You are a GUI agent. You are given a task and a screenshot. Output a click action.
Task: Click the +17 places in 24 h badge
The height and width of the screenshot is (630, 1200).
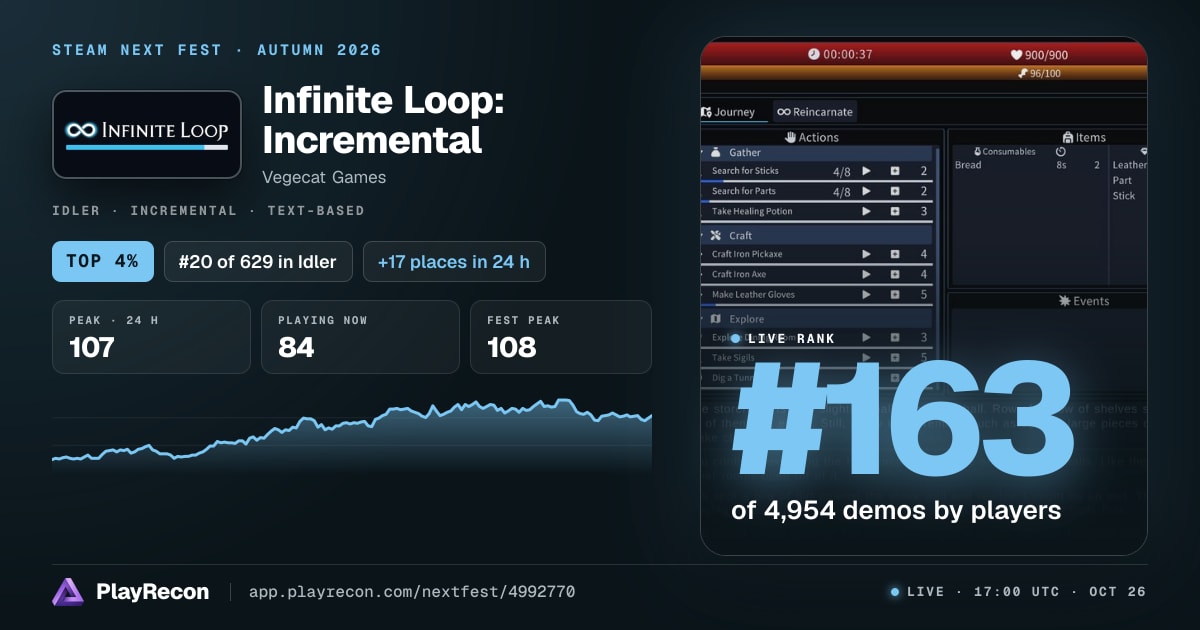pos(454,262)
